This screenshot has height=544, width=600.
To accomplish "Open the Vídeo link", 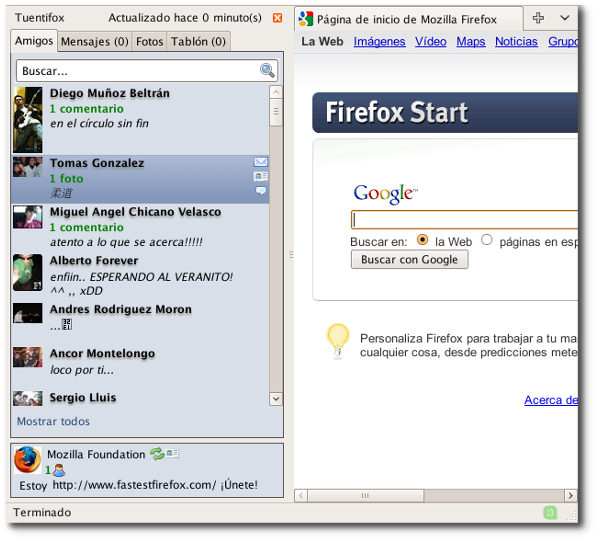I will pyautogui.click(x=430, y=41).
